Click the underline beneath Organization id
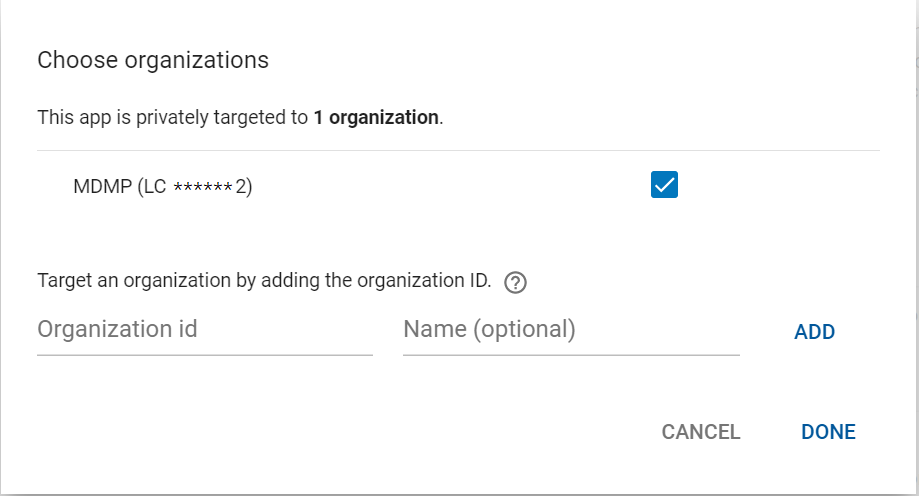This screenshot has width=919, height=496. pyautogui.click(x=204, y=354)
